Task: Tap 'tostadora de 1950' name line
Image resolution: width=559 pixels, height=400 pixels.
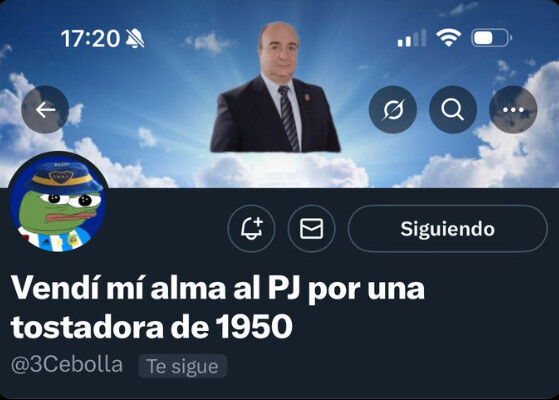Action: [152, 327]
